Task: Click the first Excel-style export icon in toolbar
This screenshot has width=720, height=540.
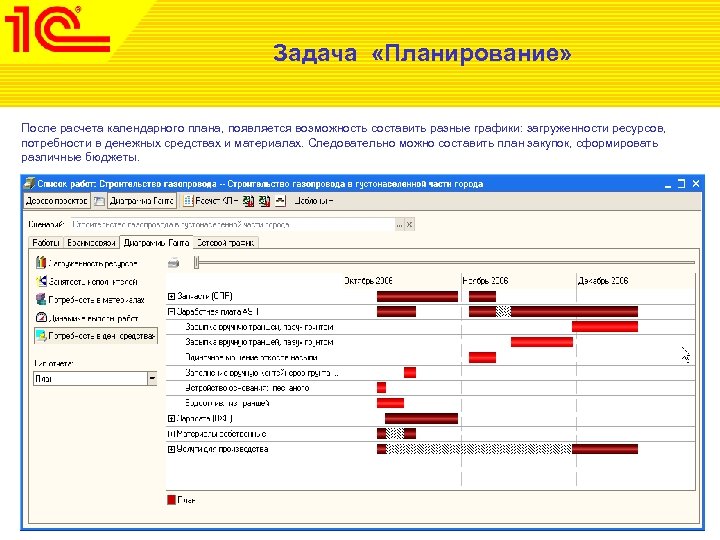Action: (248, 201)
